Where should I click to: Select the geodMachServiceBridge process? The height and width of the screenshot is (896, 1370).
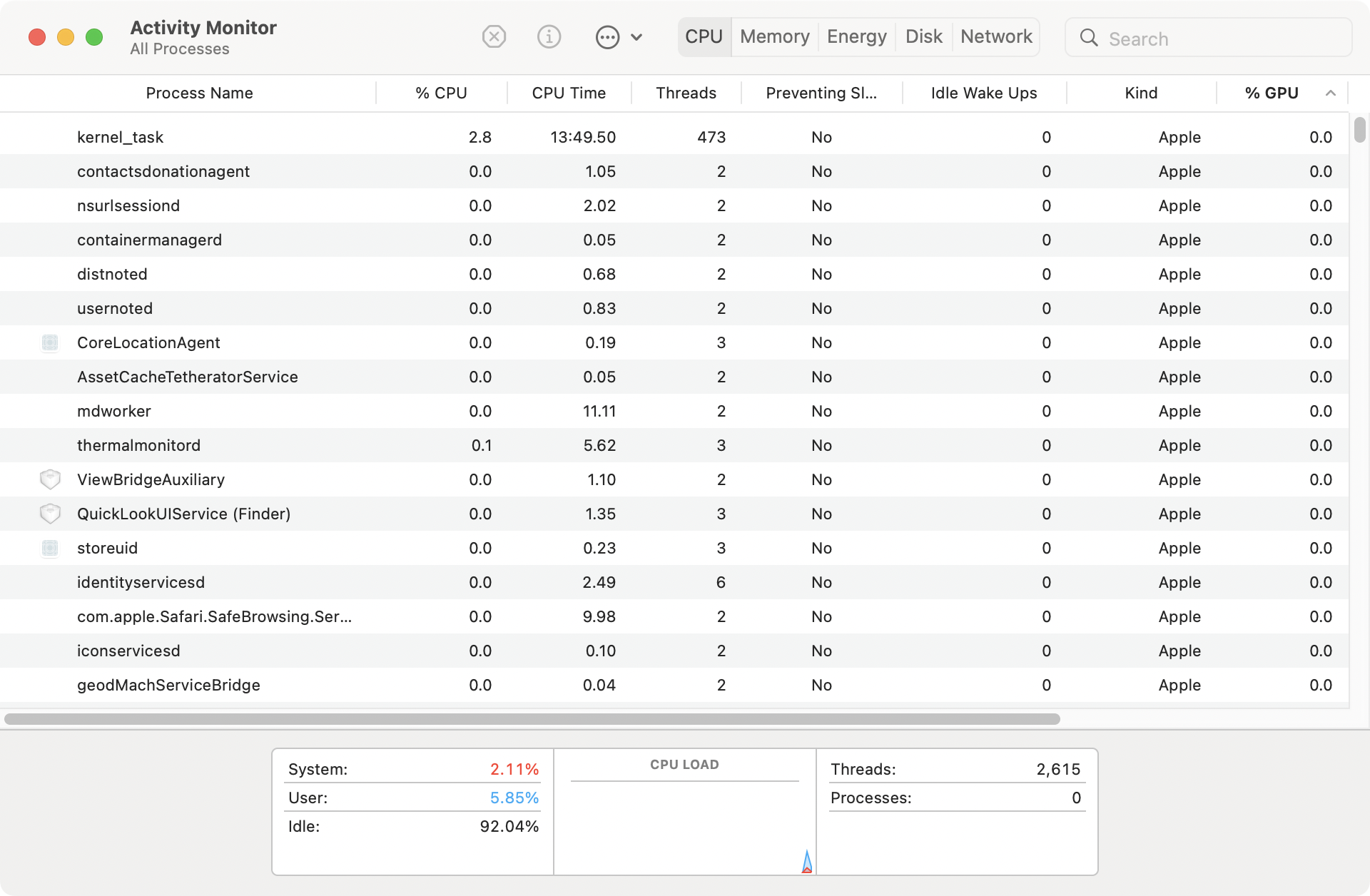[x=674, y=685]
